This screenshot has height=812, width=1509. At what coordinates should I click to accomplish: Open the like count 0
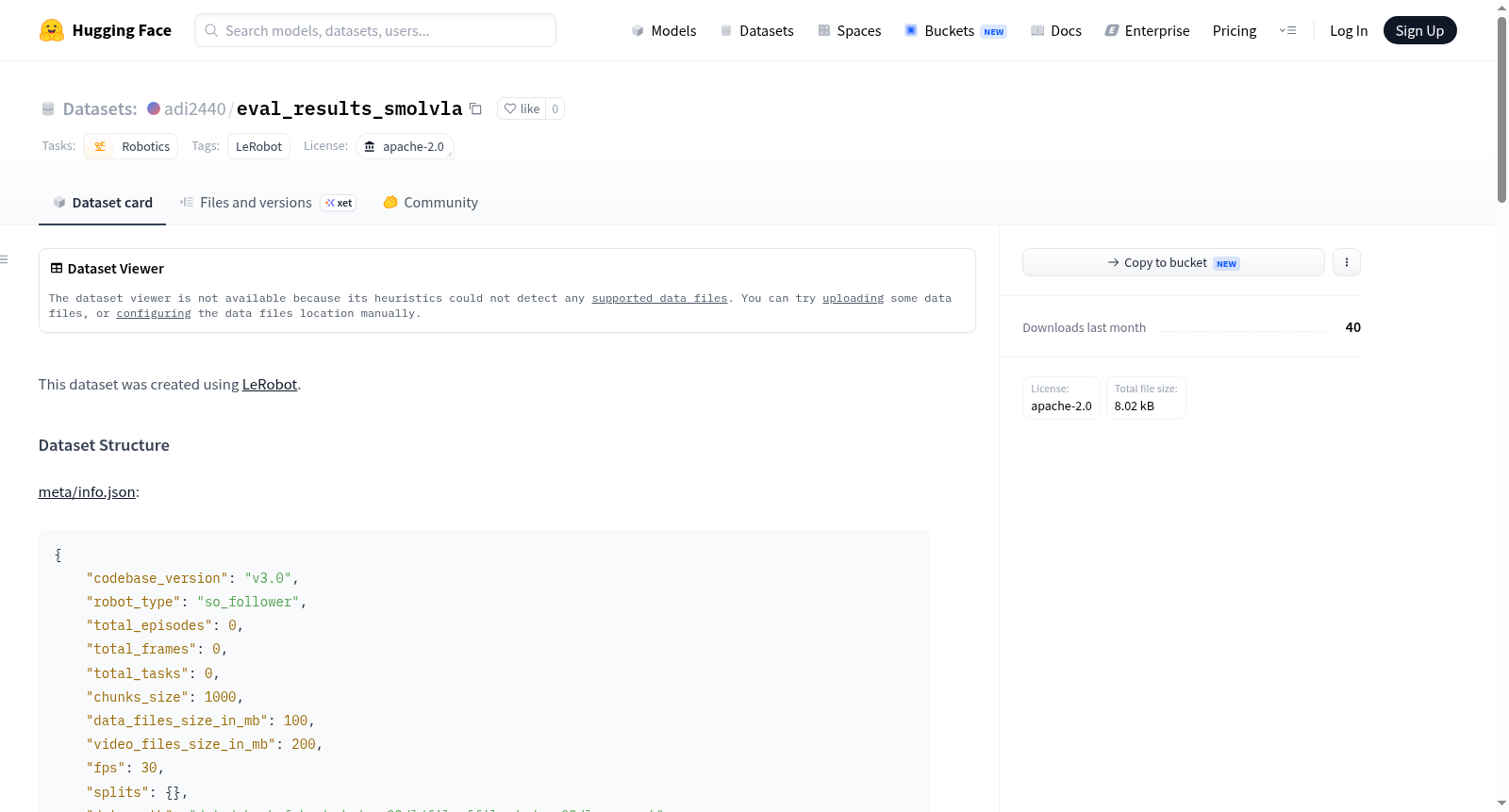coord(556,108)
